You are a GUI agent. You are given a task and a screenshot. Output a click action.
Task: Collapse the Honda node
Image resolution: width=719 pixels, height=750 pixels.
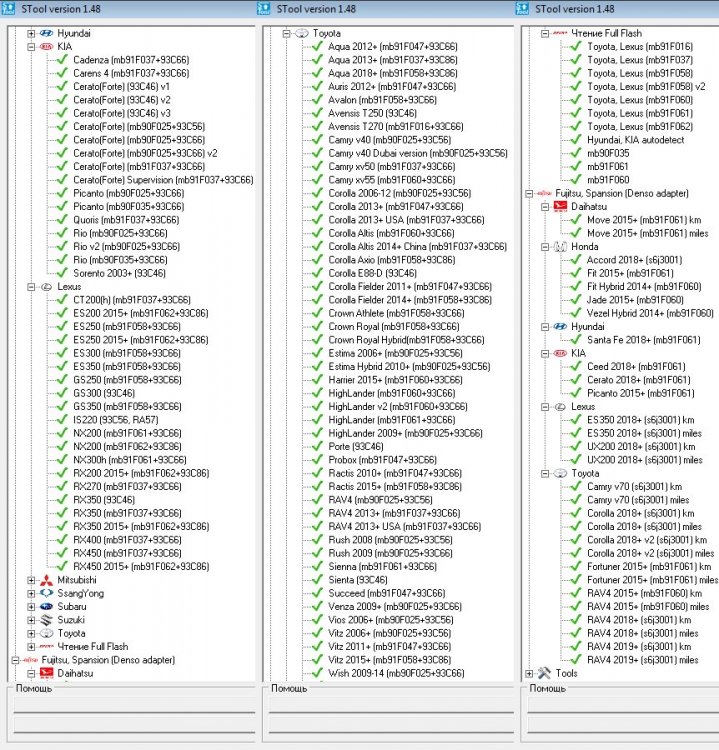click(545, 247)
